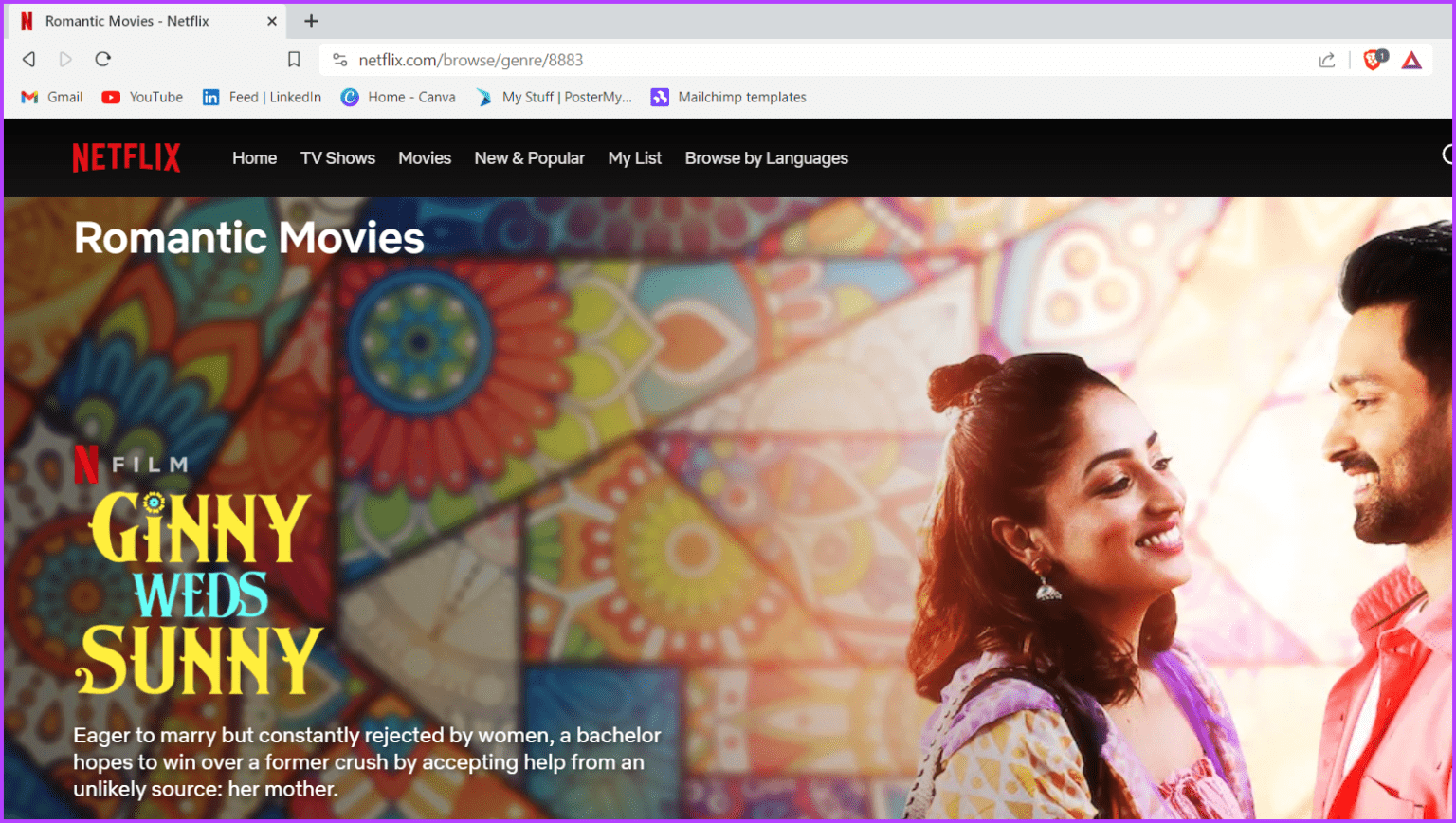Screen dimensions: 1456x823
Task: Close the Romantic Movies - Netflix tab
Action: (272, 21)
